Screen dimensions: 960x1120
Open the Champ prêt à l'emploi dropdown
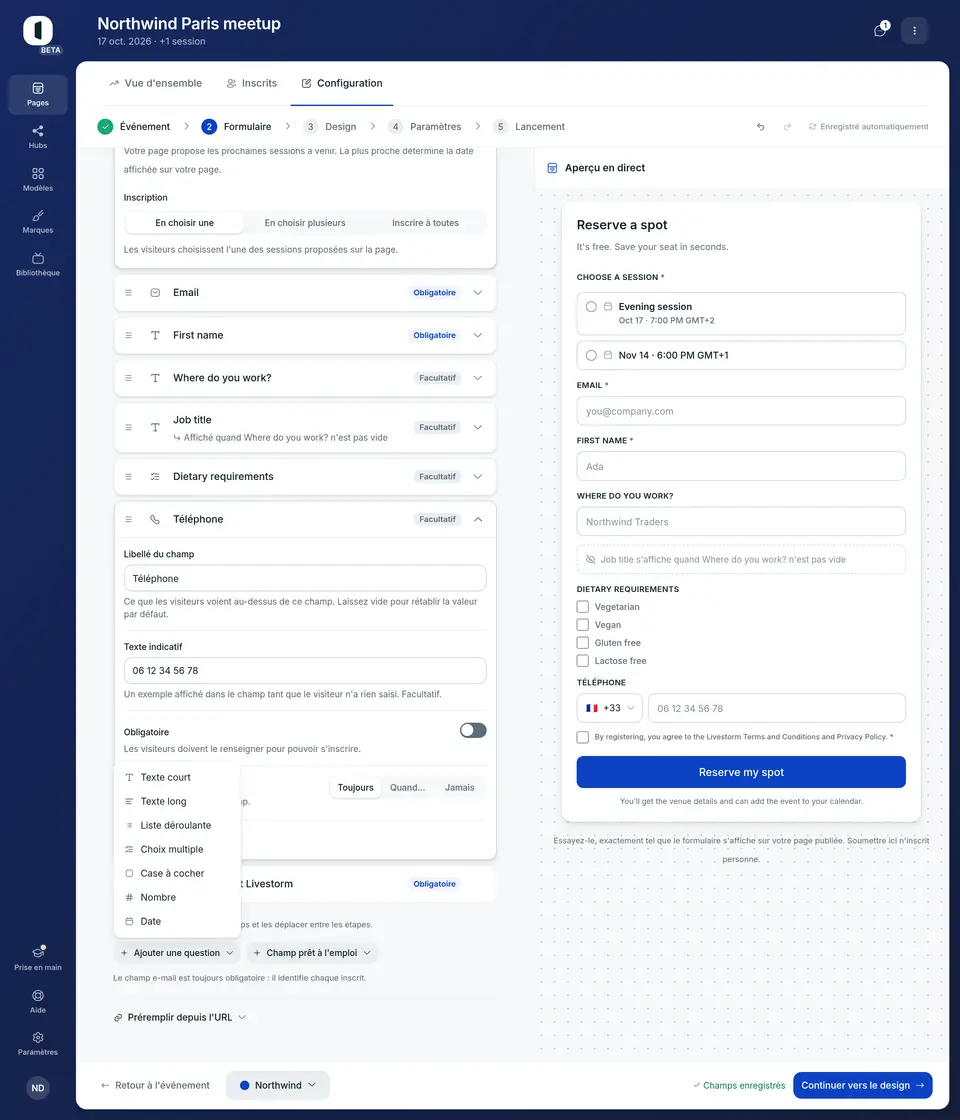pos(311,953)
